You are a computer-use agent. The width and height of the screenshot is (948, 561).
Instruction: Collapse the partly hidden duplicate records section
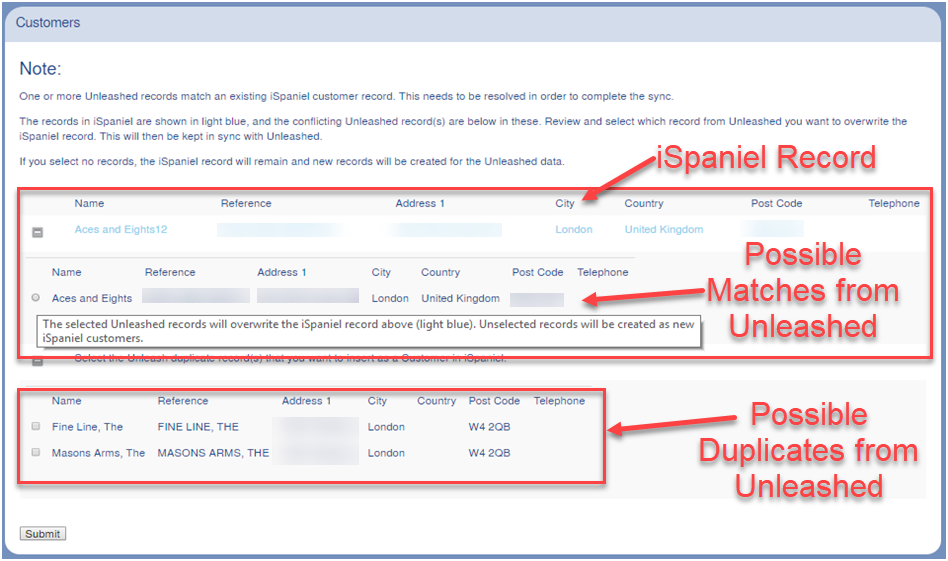click(37, 362)
